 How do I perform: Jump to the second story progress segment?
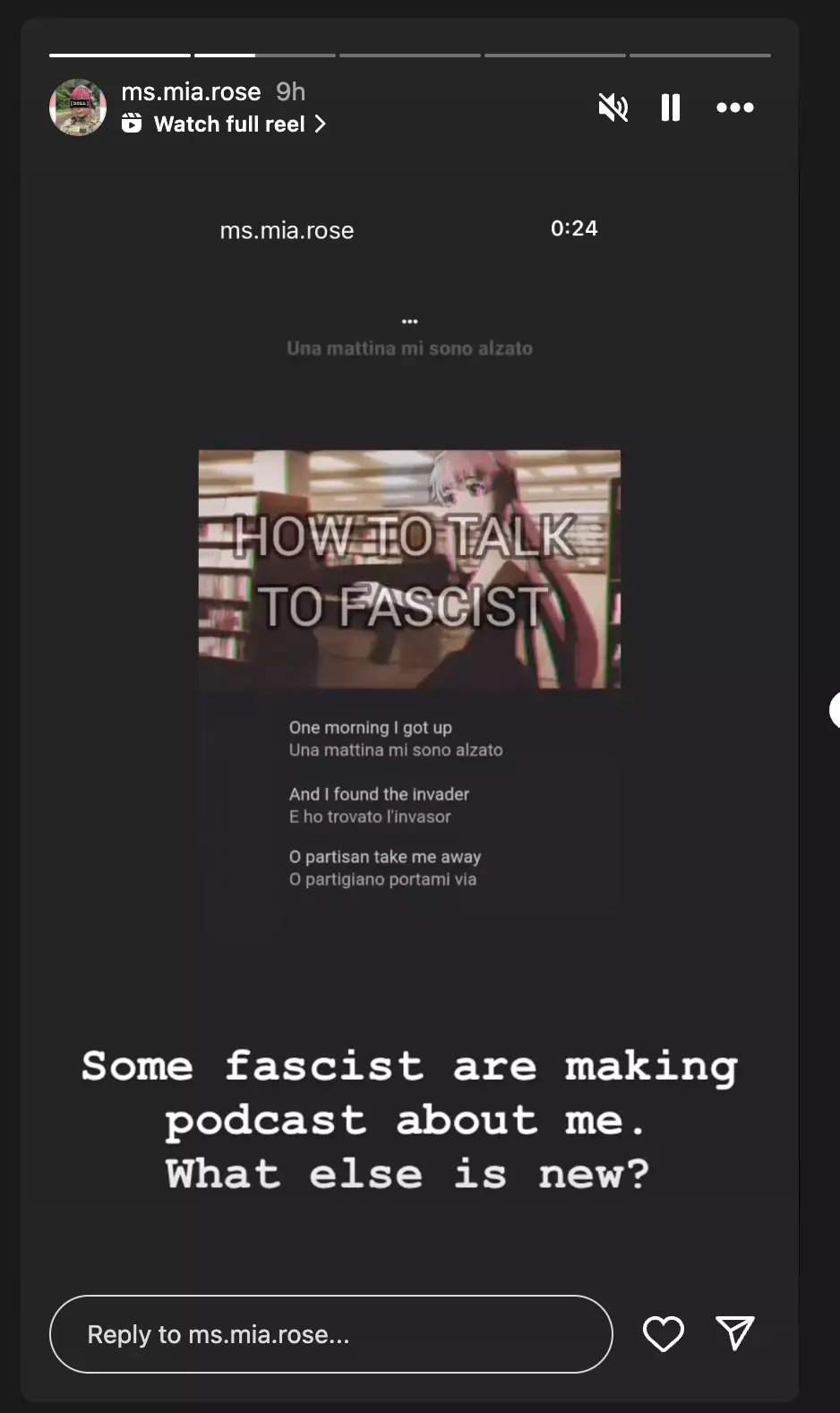[x=265, y=56]
